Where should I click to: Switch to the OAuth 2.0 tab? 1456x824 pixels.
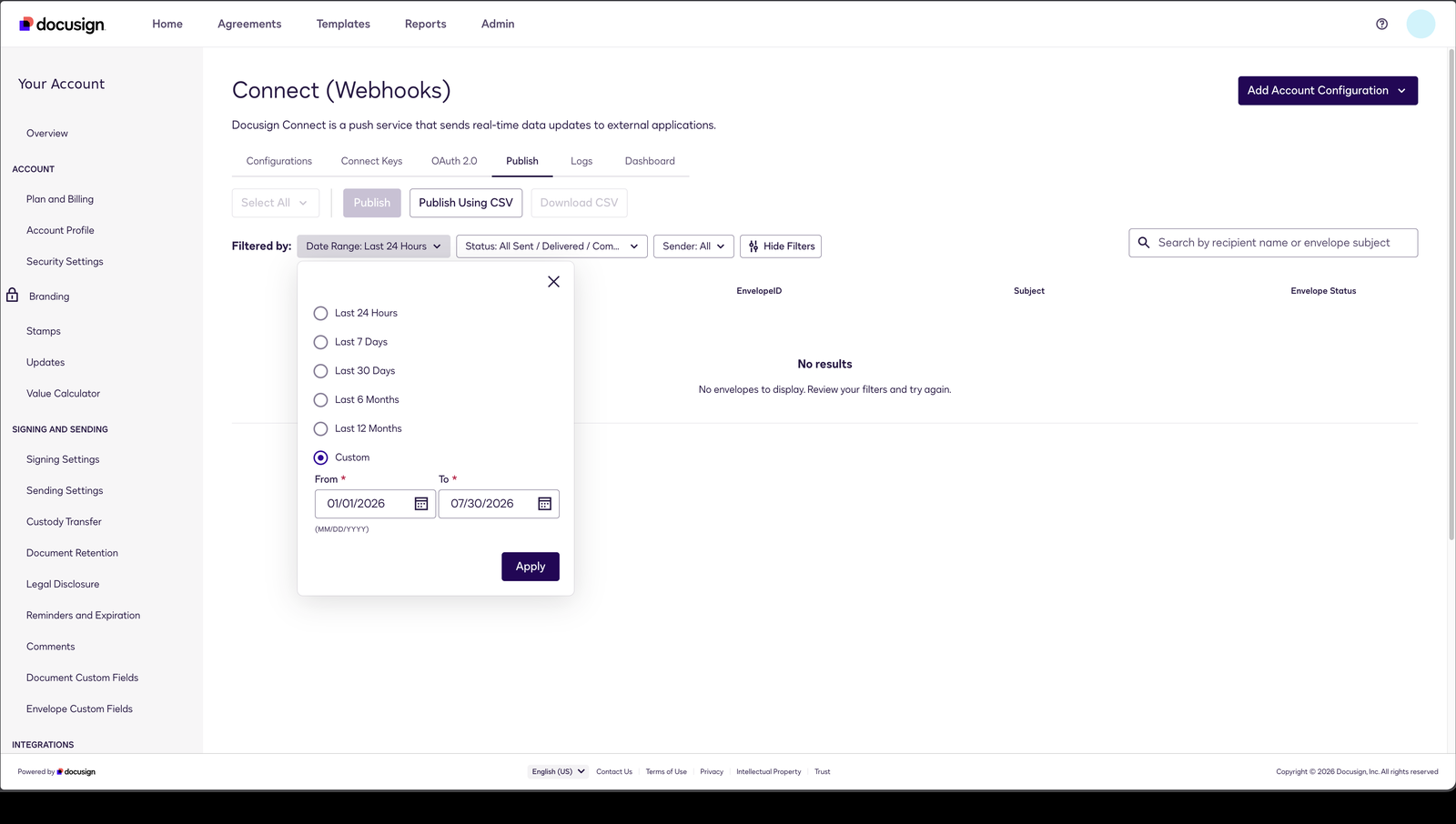pyautogui.click(x=454, y=161)
